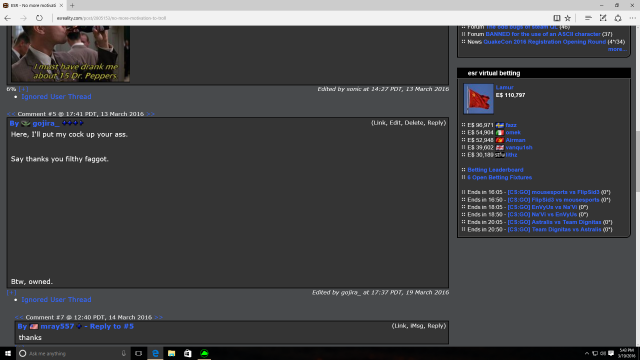Open Windows Store from taskbar
The image size is (640, 360).
(187, 353)
